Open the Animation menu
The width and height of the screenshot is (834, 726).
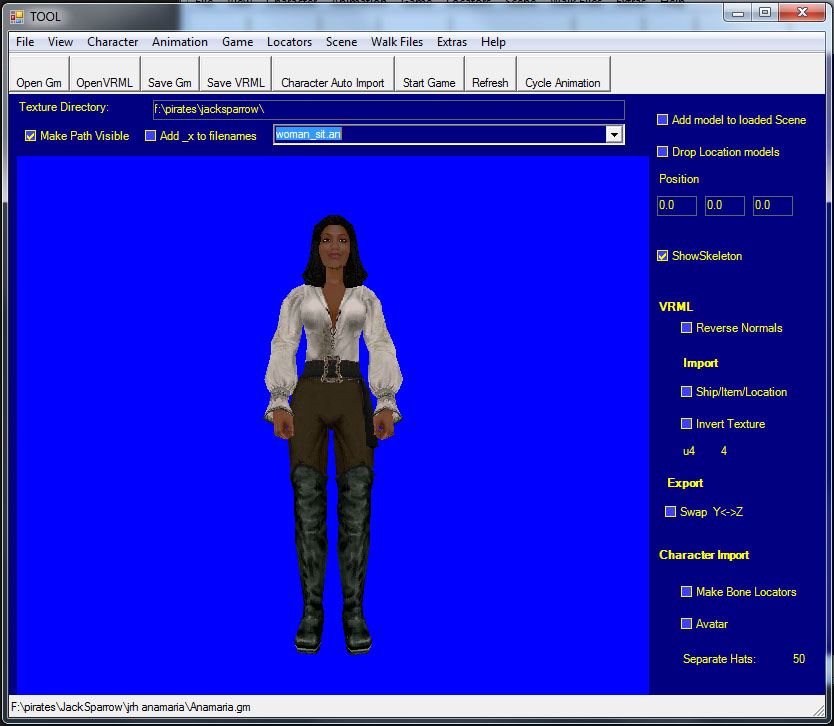point(180,42)
